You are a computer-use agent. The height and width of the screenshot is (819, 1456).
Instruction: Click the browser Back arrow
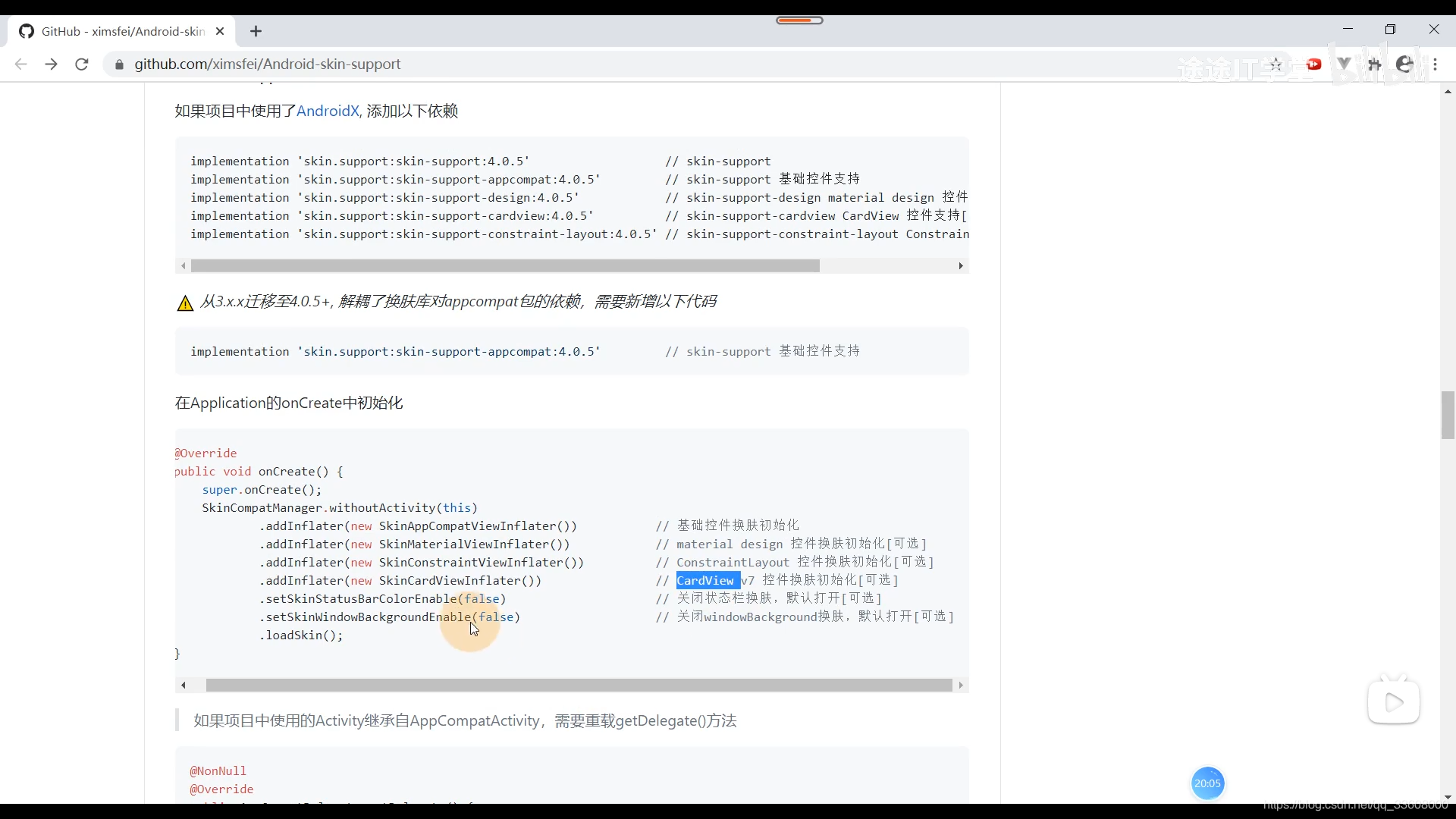(x=20, y=64)
